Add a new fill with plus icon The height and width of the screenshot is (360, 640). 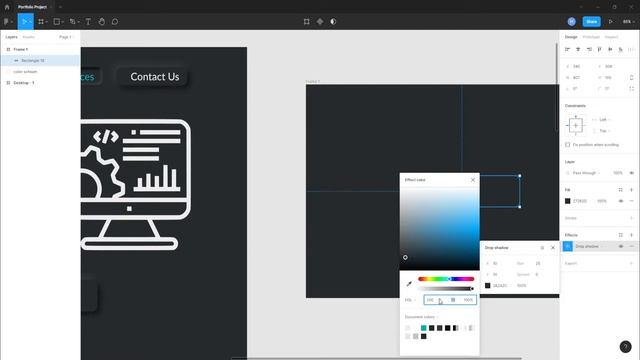[631, 190]
